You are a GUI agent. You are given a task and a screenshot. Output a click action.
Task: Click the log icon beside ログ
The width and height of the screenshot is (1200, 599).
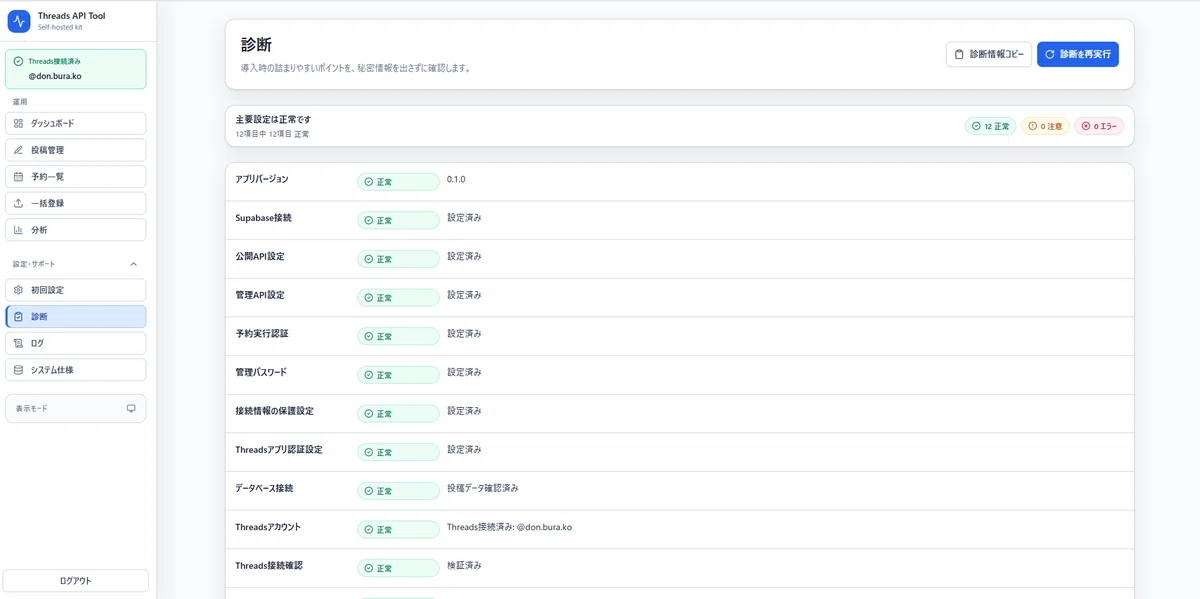click(18, 343)
